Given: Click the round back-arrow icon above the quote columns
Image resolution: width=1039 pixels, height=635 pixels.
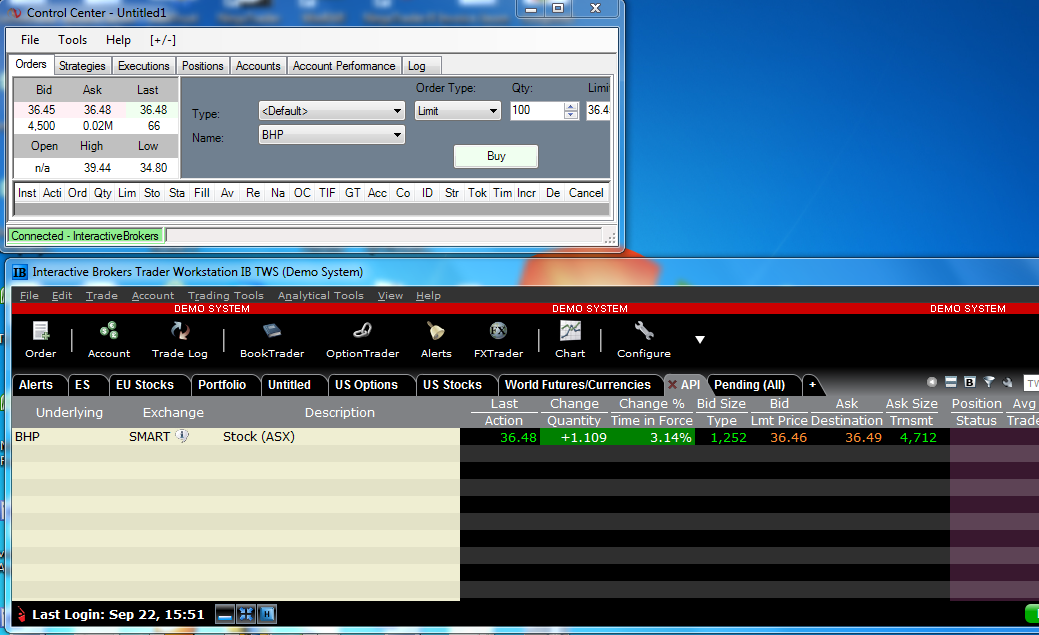Looking at the screenshot, I should click(932, 382).
